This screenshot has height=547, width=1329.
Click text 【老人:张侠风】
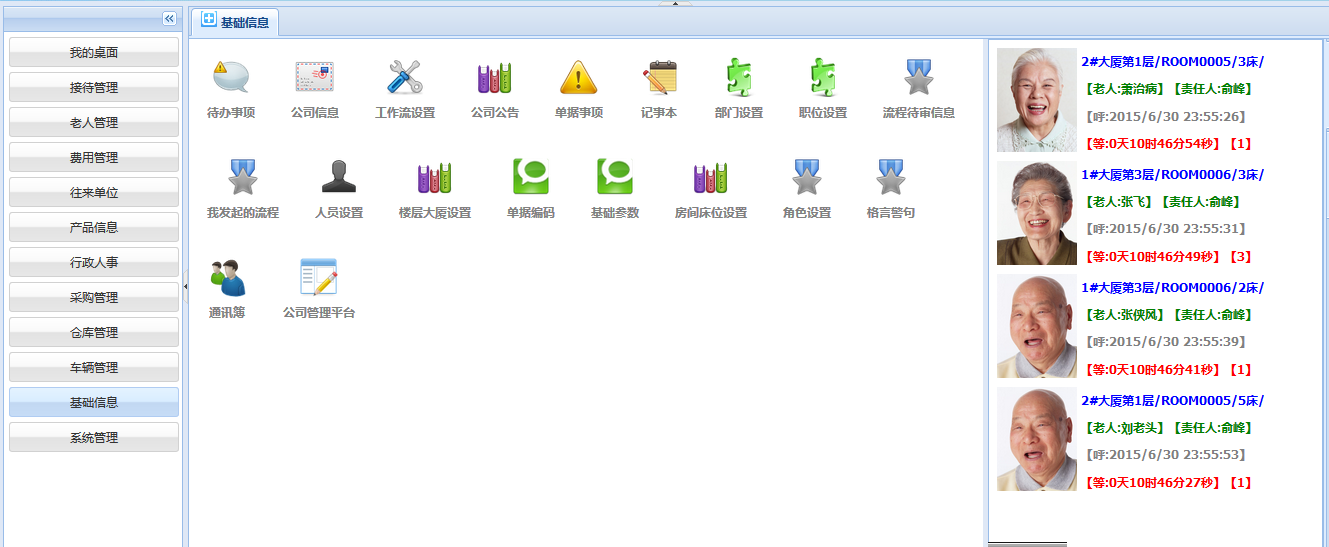coord(1124,315)
